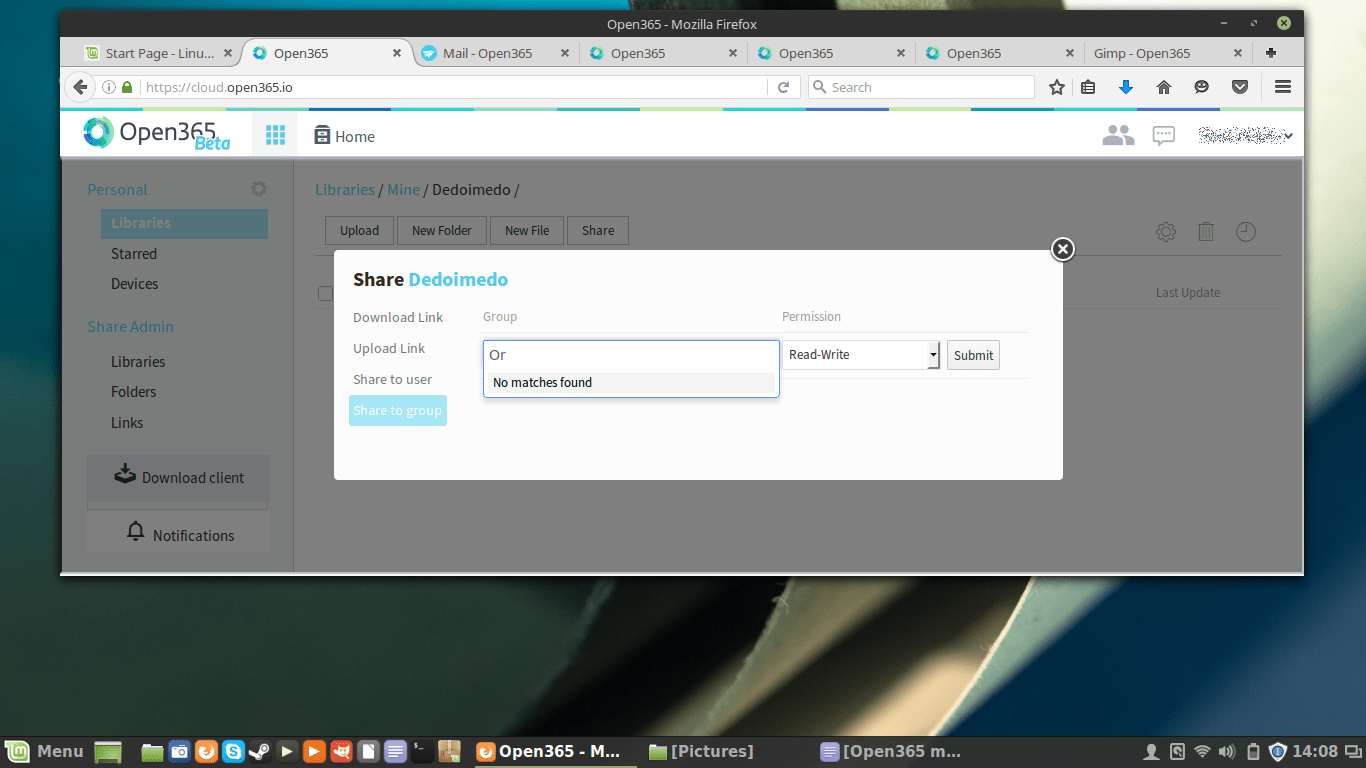The width and height of the screenshot is (1366, 768).
Task: Select Upload Link in share dialog
Action: pos(389,348)
